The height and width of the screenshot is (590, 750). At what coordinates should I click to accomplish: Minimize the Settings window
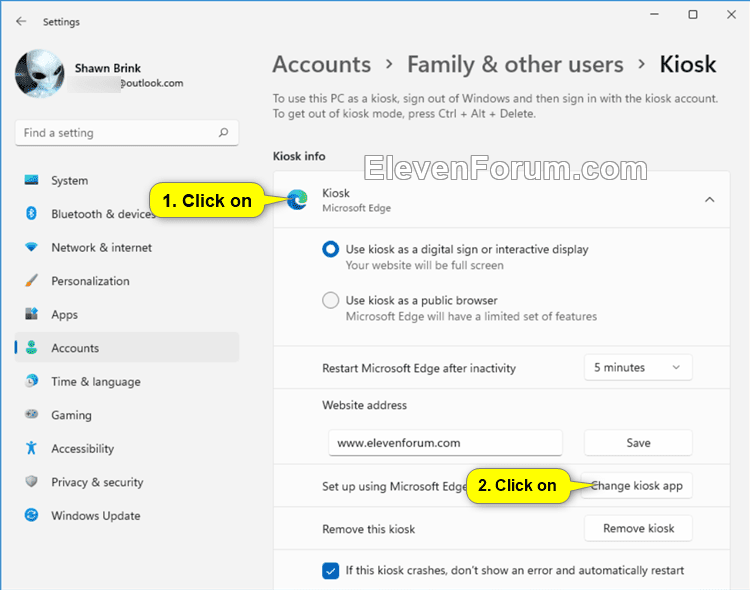[654, 14]
